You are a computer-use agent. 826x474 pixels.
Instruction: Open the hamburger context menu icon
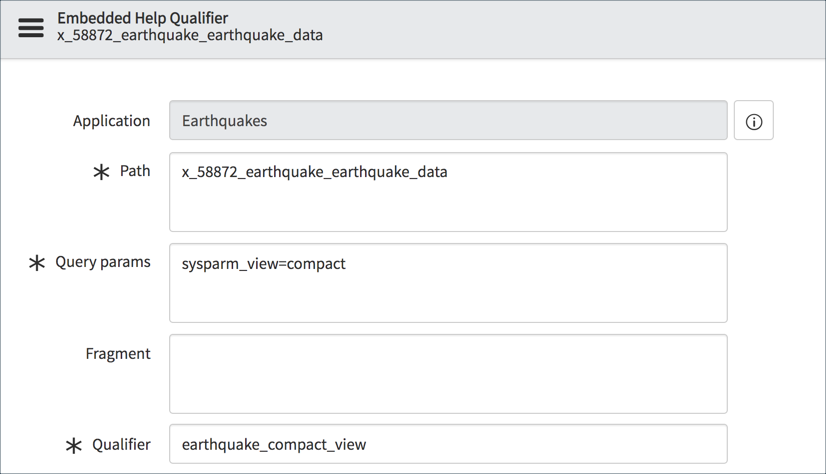point(31,28)
